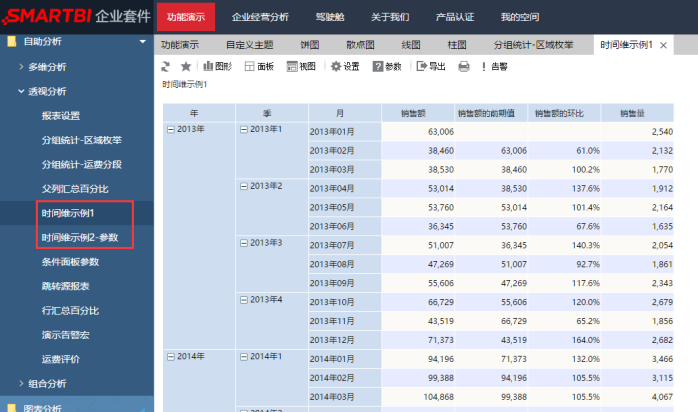This screenshot has height=412, width=698.
Task: Close the 时间维示例1 tab
Action: tap(663, 45)
